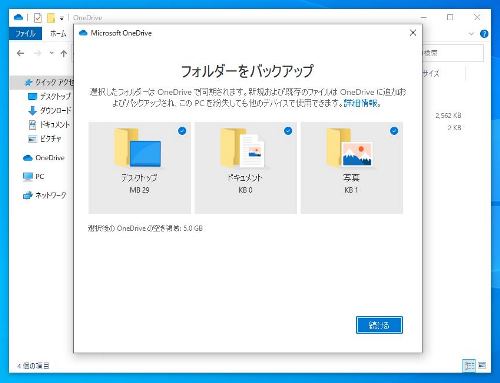This screenshot has height=383, width=500.
Task: Click the properties checkmark quick access icon
Action: coord(37,17)
